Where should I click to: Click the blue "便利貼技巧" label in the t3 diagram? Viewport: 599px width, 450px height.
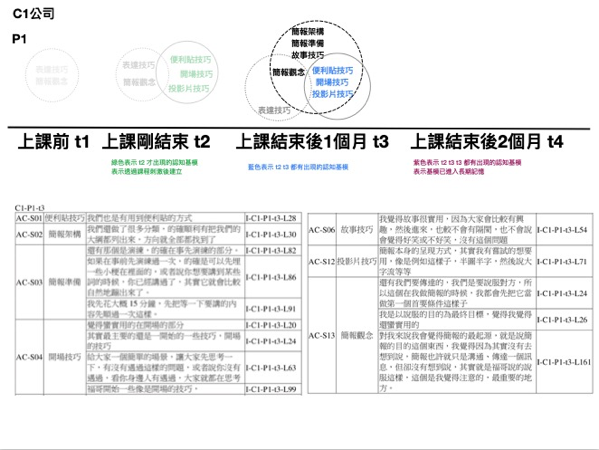pyautogui.click(x=332, y=71)
